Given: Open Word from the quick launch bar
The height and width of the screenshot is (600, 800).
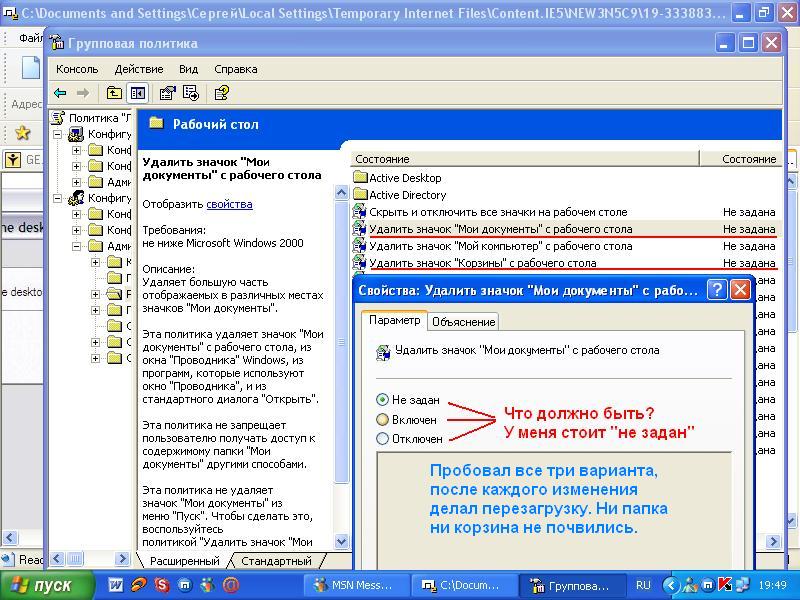Looking at the screenshot, I should click(x=116, y=585).
